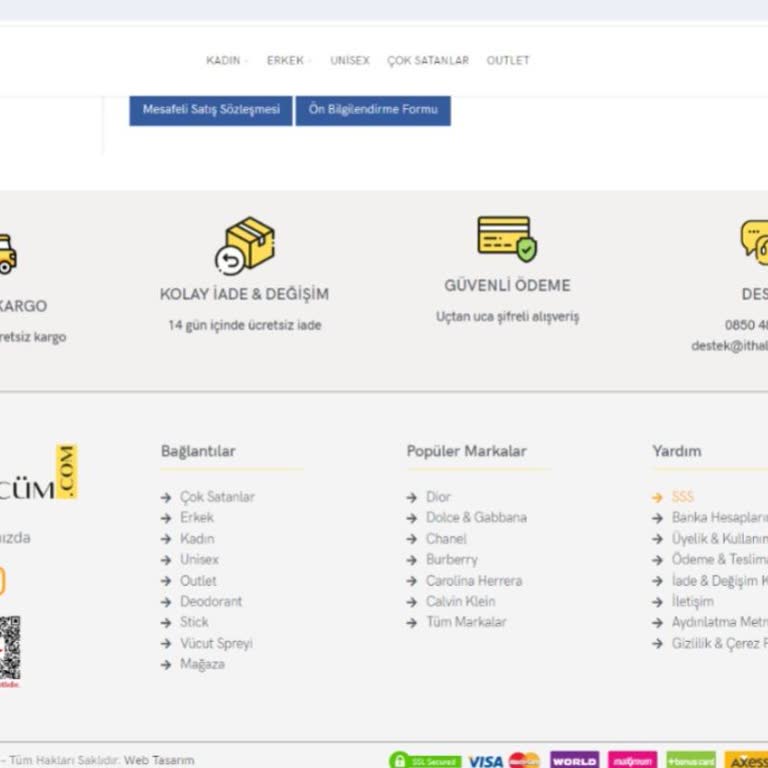The width and height of the screenshot is (768, 768).
Task: Click the arrow icon beside Çok Satanlar
Action: click(x=166, y=498)
